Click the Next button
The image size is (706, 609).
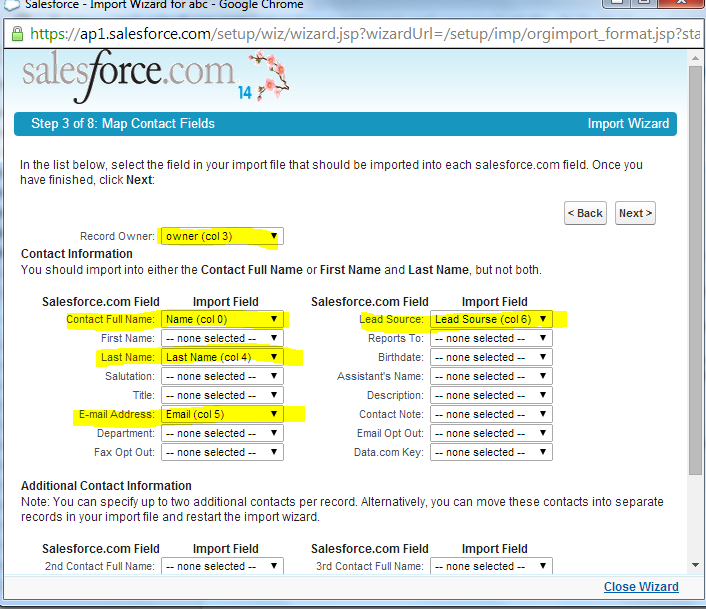(635, 213)
